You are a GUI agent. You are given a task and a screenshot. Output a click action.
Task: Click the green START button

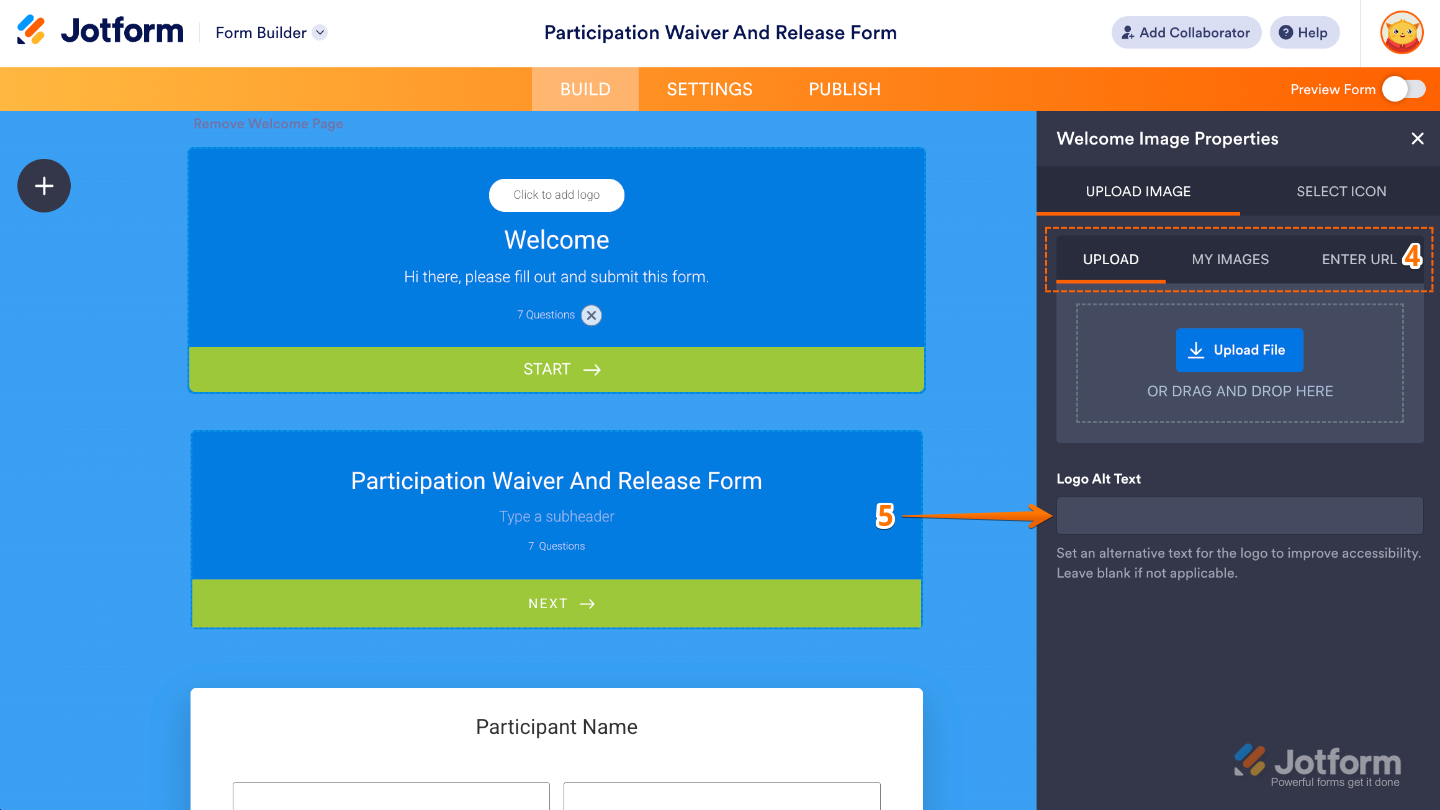pyautogui.click(x=557, y=369)
